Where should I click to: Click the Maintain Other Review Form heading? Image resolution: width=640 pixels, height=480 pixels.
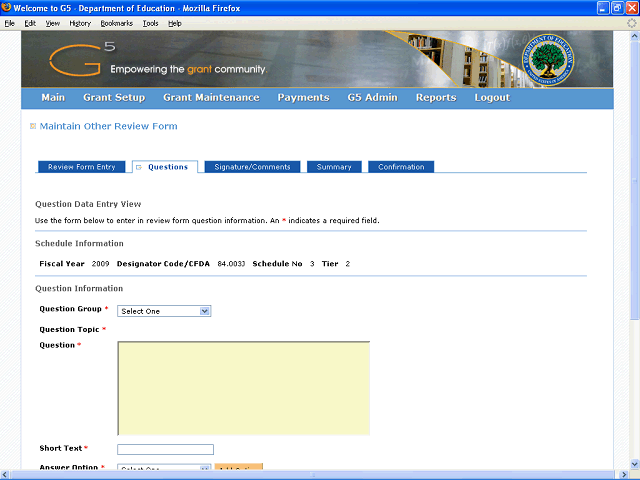(x=109, y=126)
